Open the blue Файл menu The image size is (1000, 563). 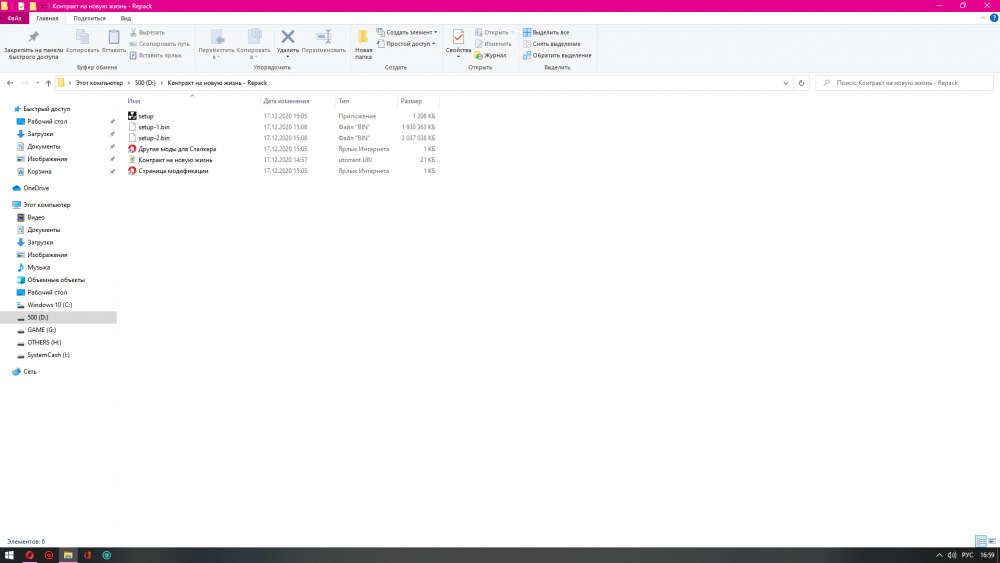click(x=14, y=18)
